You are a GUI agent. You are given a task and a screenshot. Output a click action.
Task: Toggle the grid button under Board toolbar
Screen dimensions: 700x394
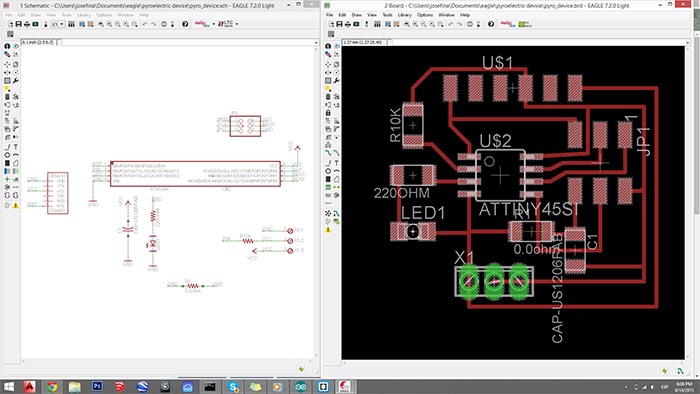click(331, 34)
